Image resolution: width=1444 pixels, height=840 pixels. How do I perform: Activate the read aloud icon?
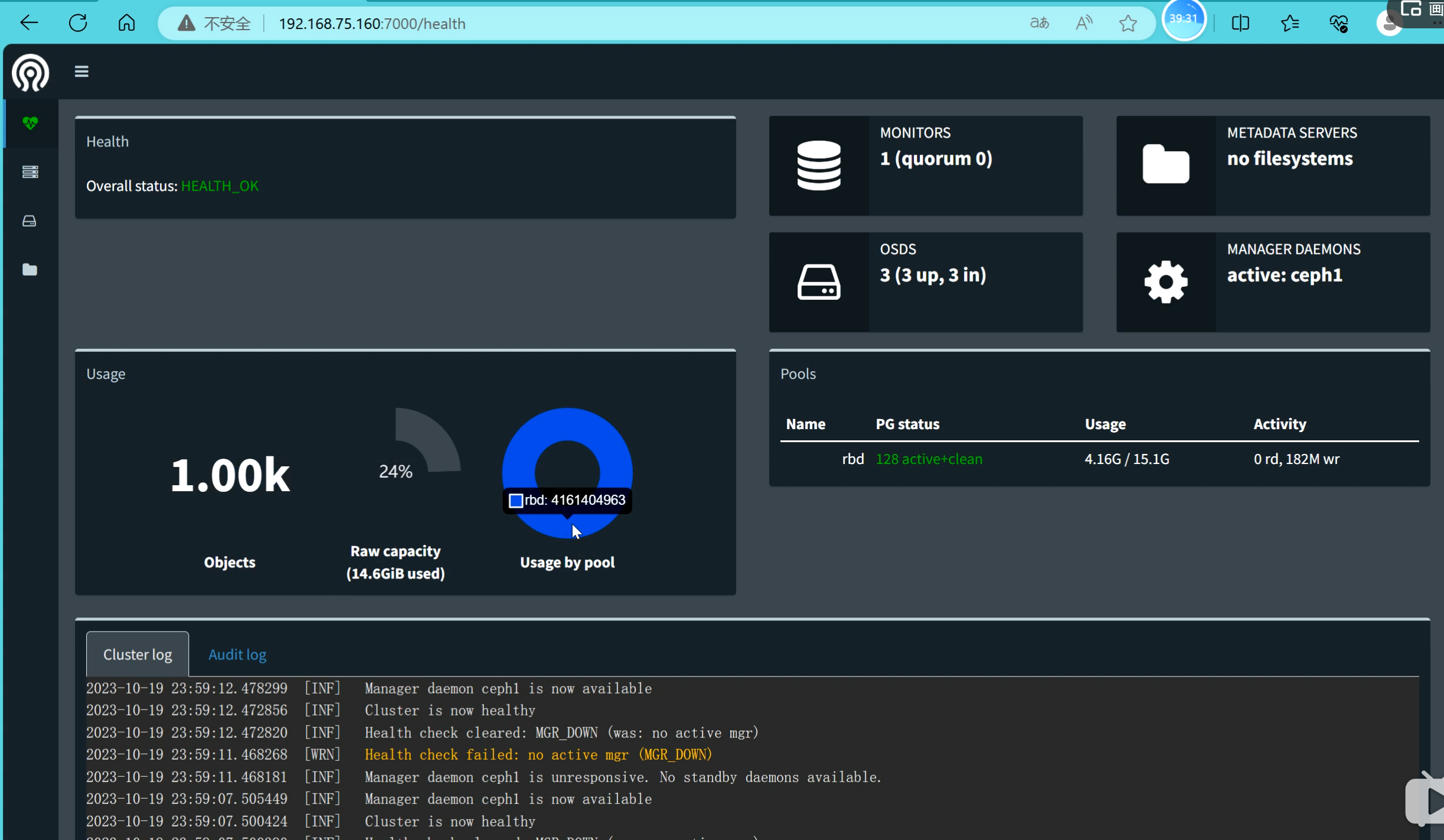click(1084, 23)
